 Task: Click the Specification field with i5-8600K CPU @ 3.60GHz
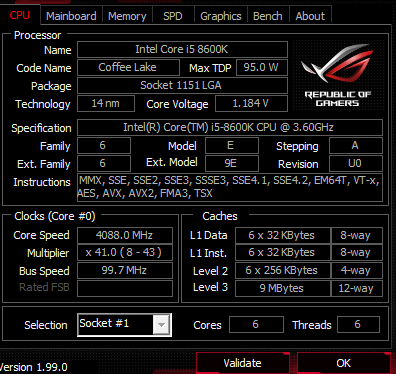coord(230,127)
